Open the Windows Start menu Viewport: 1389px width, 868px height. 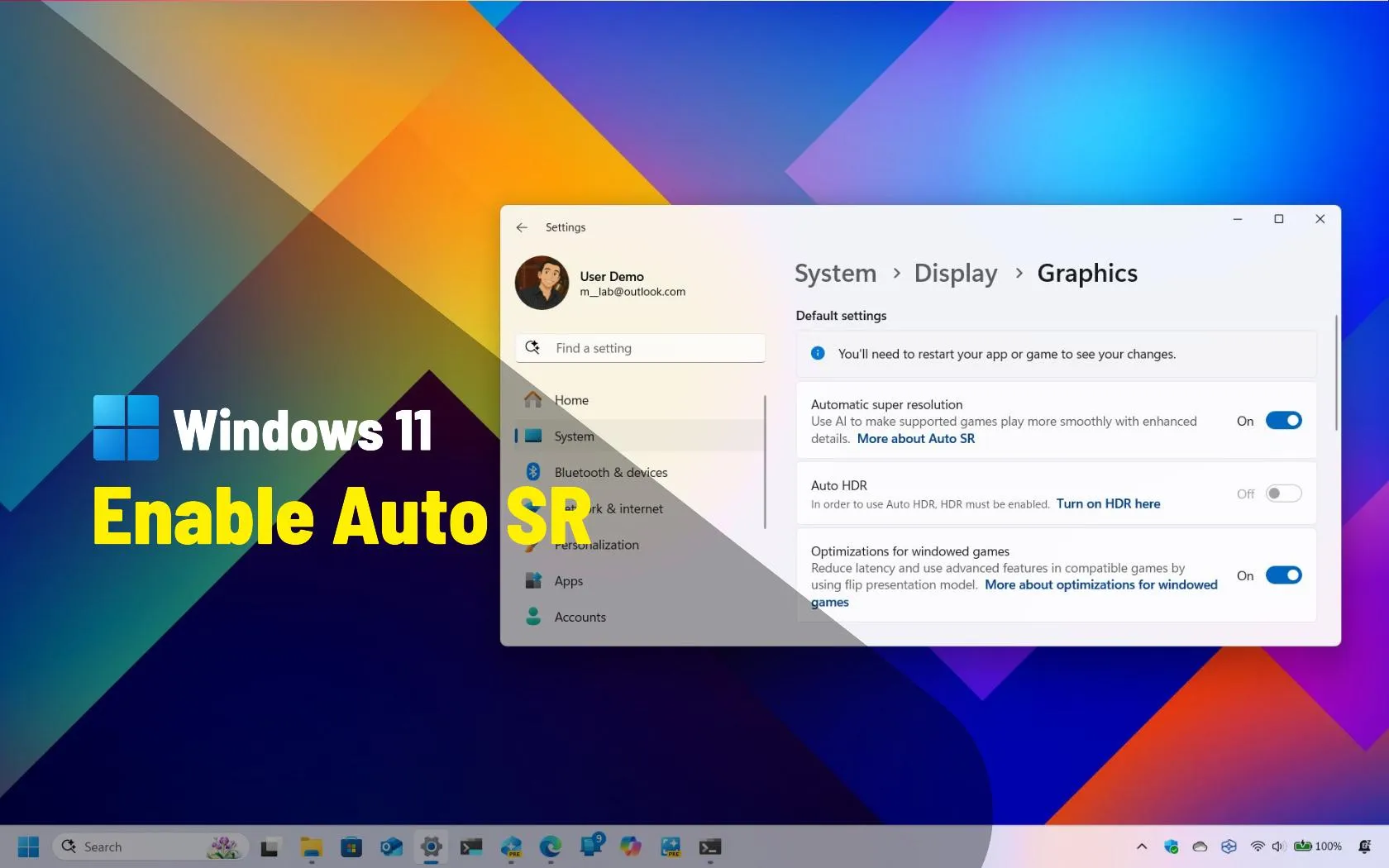(28, 847)
